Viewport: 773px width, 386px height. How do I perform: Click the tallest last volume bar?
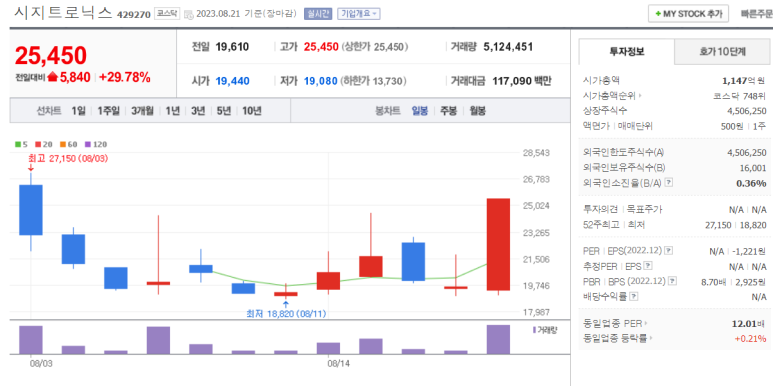tap(498, 340)
